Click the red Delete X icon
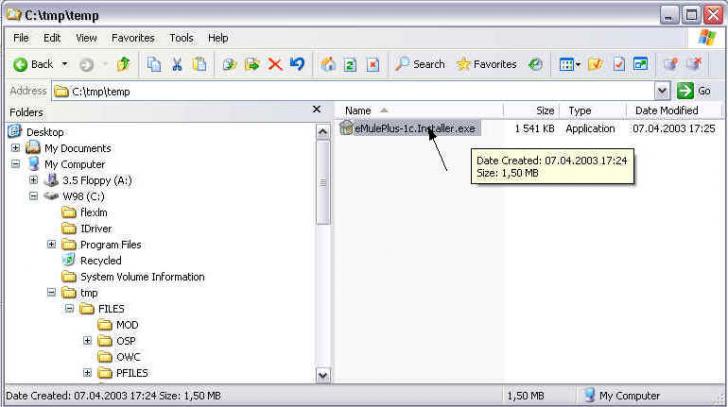This screenshot has width=728, height=407. point(274,64)
